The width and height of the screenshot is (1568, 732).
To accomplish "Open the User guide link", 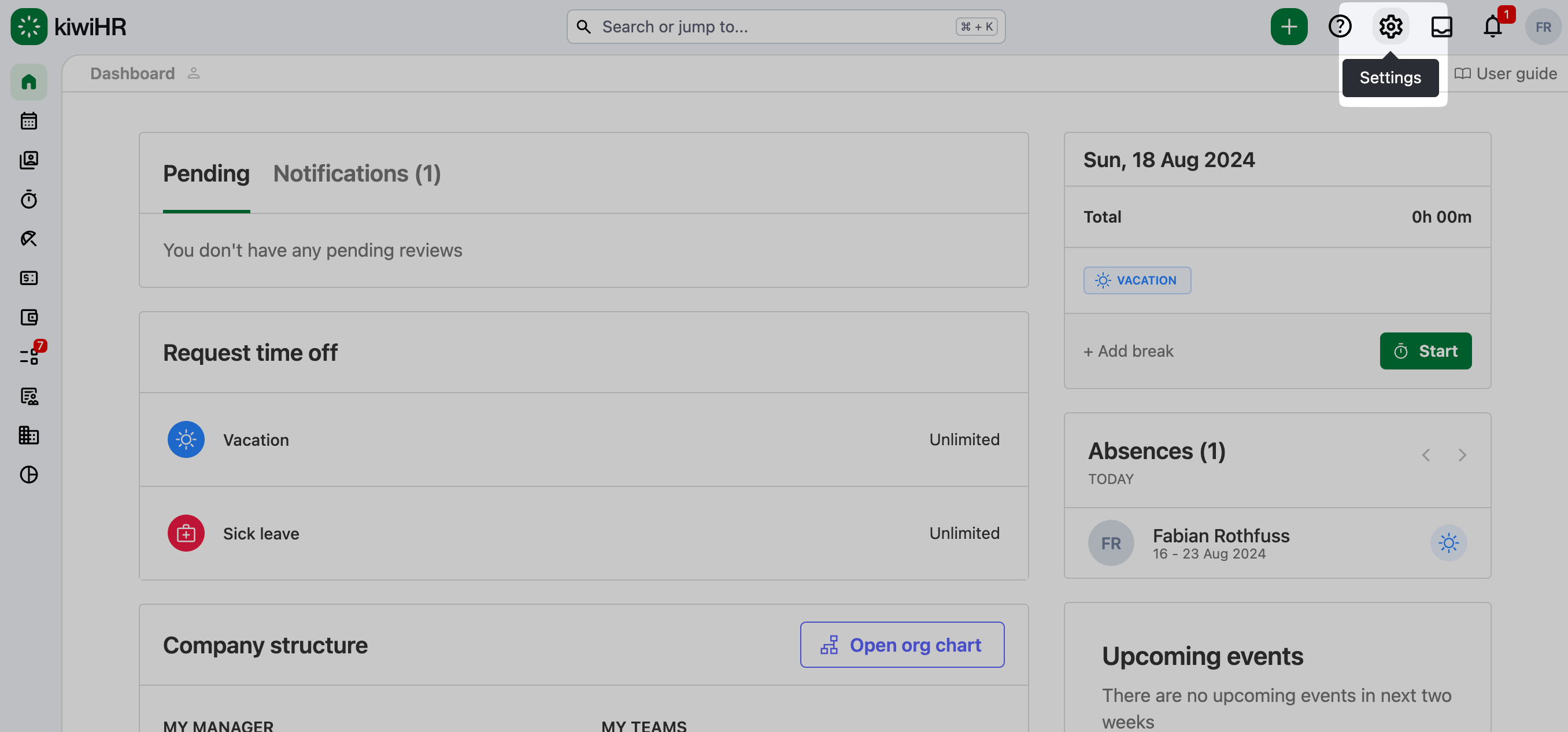I will (x=1506, y=73).
